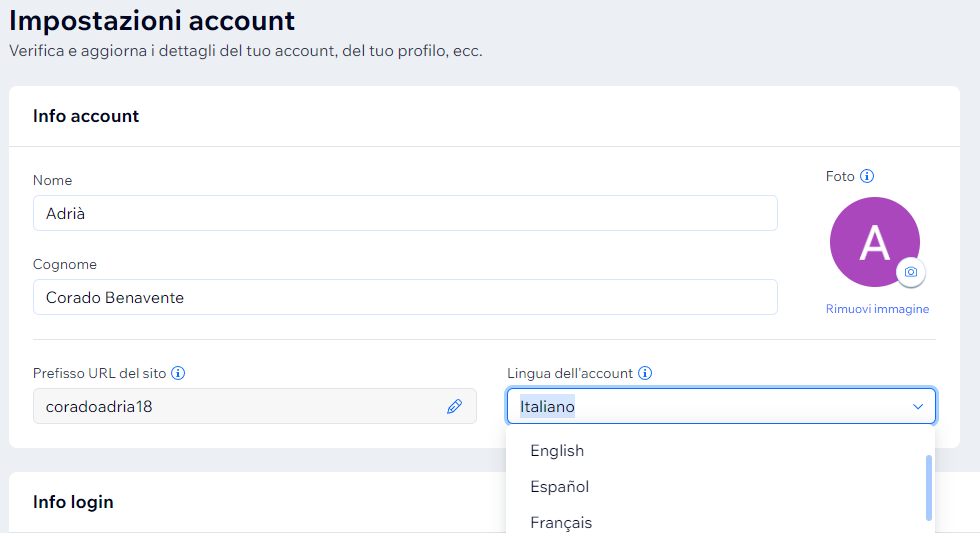Click the Info login section heading
The height and width of the screenshot is (533, 980).
[73, 502]
